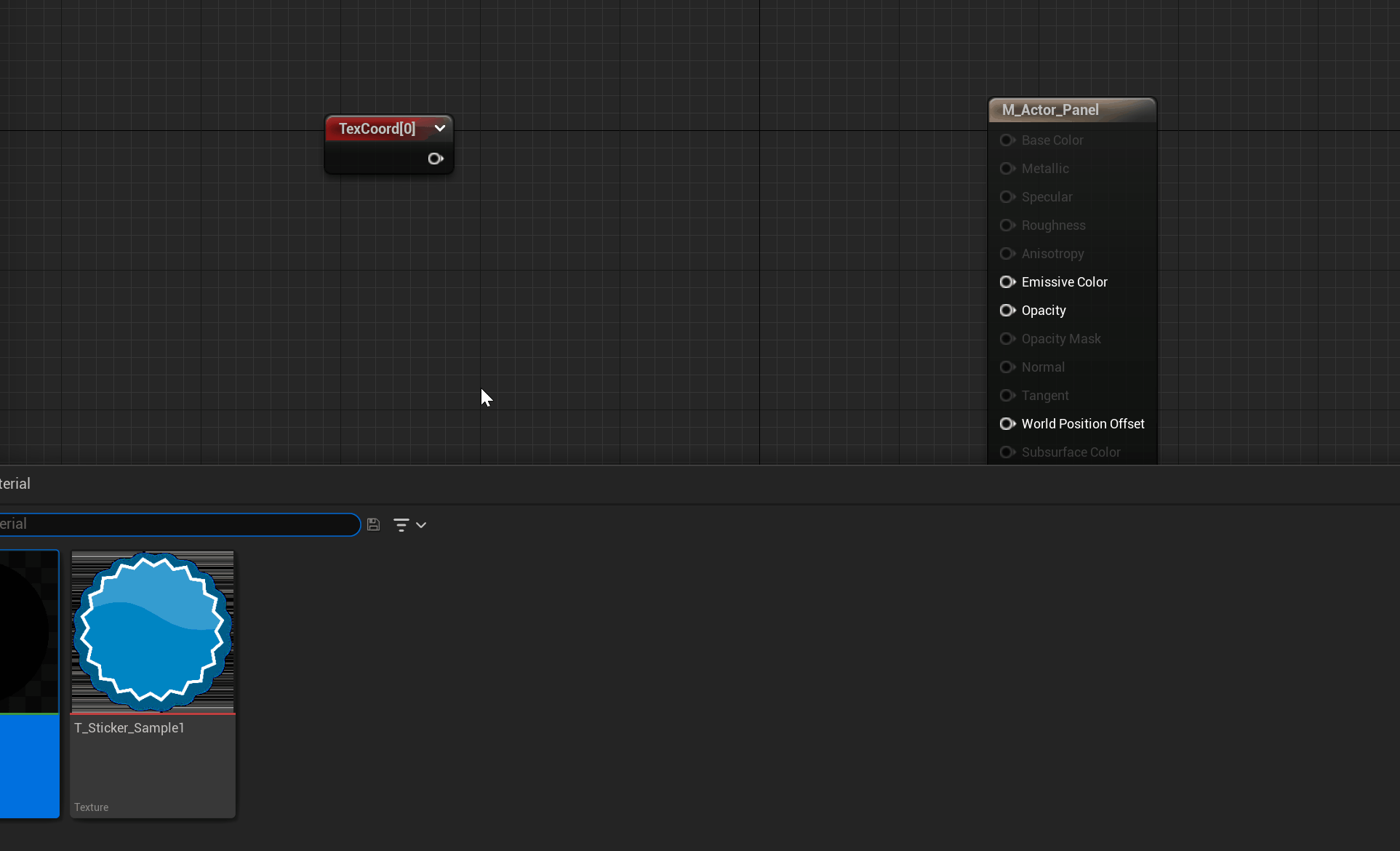Click the Opacity input pin

pos(1007,311)
